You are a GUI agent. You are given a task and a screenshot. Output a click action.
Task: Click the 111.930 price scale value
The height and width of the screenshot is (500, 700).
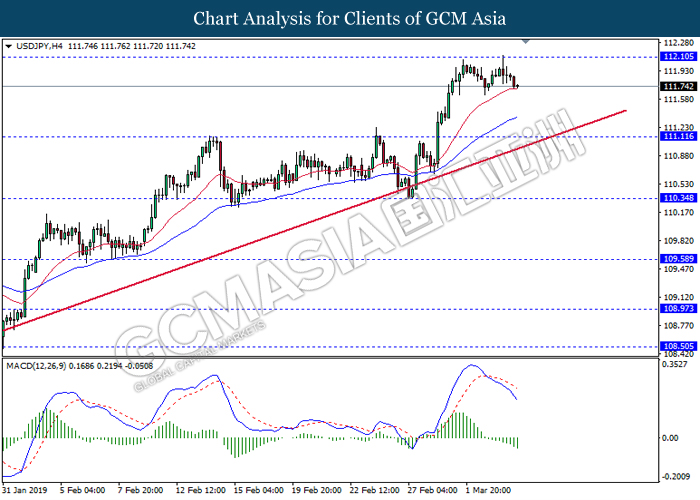coord(679,71)
